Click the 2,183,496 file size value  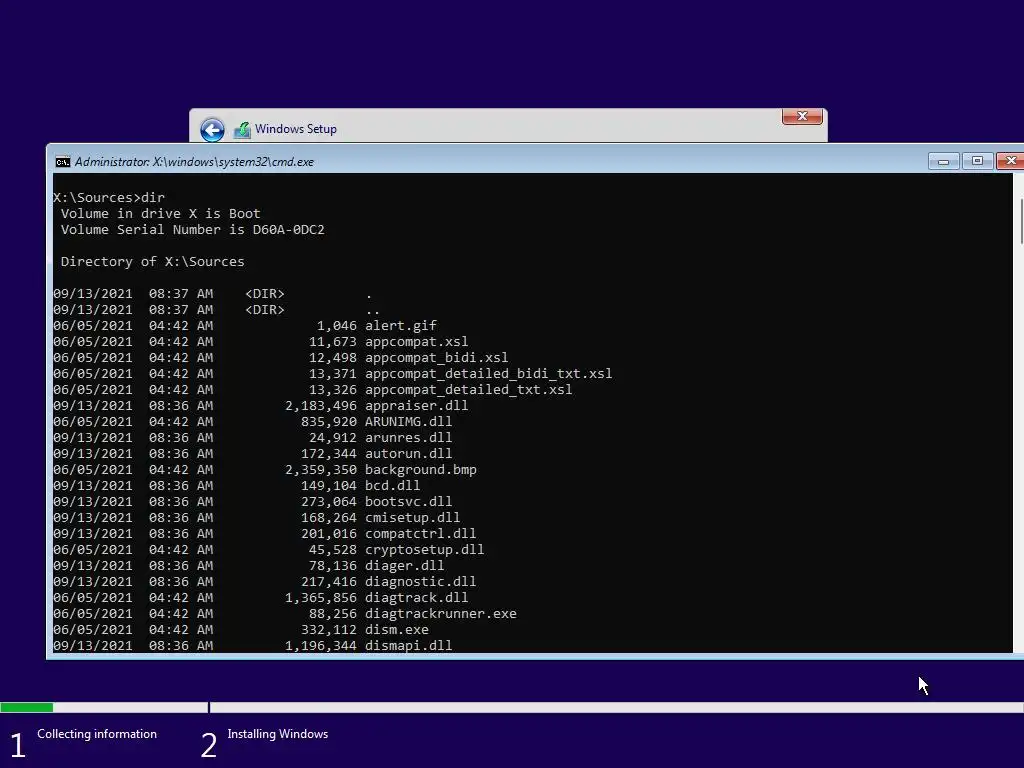[x=321, y=406]
